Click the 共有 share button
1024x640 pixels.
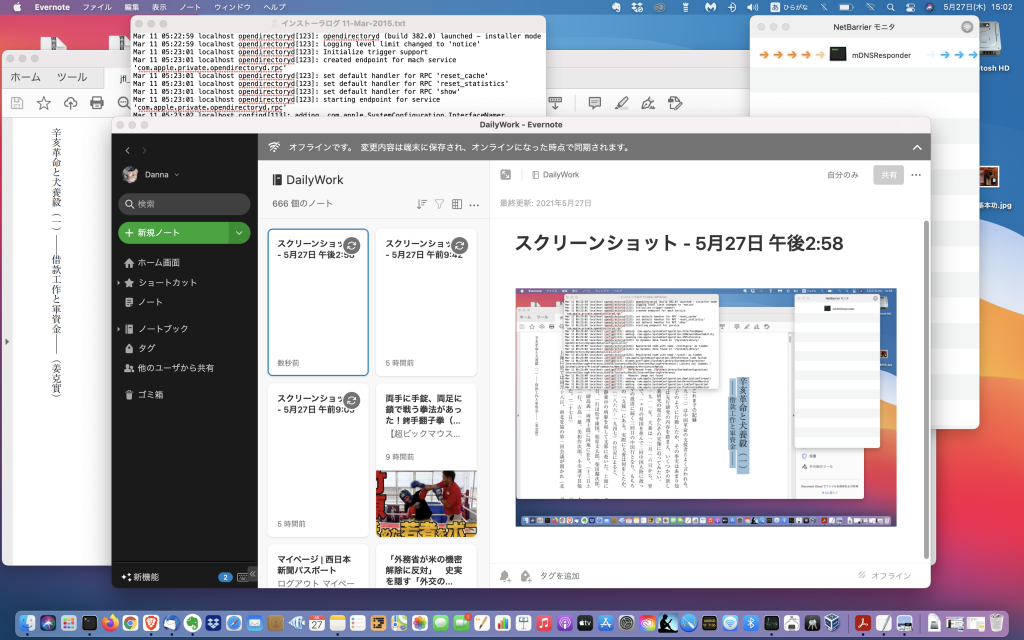[889, 175]
